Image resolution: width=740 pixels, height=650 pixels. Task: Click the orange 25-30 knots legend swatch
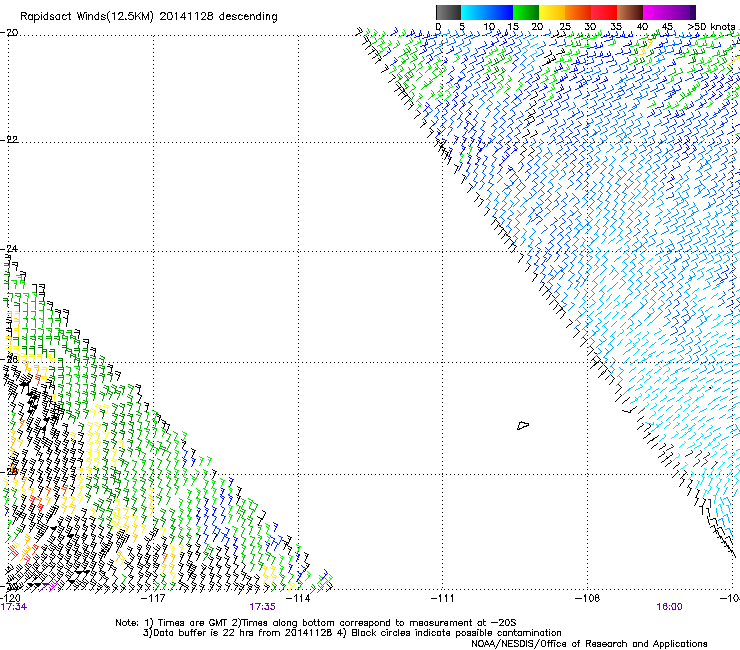578,12
